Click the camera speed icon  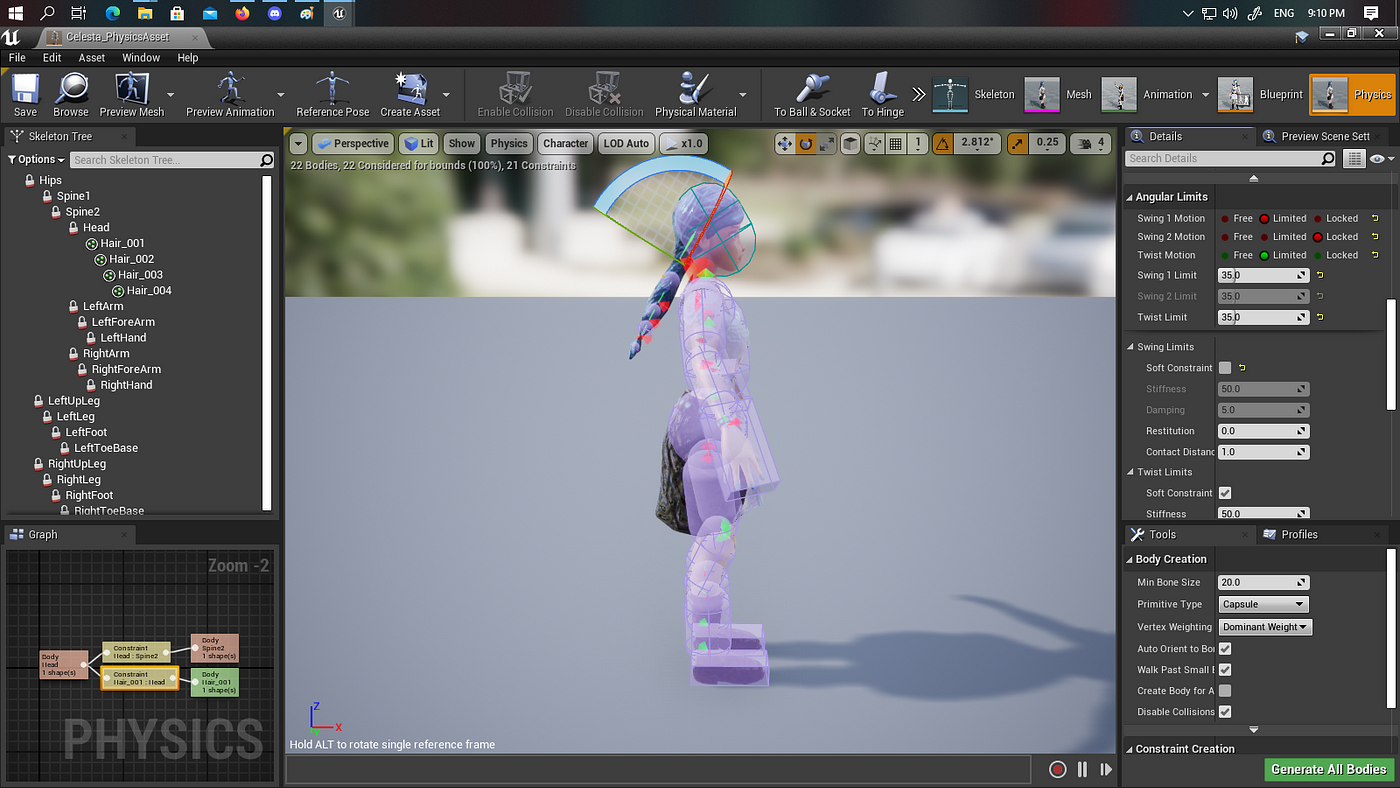tap(1090, 143)
